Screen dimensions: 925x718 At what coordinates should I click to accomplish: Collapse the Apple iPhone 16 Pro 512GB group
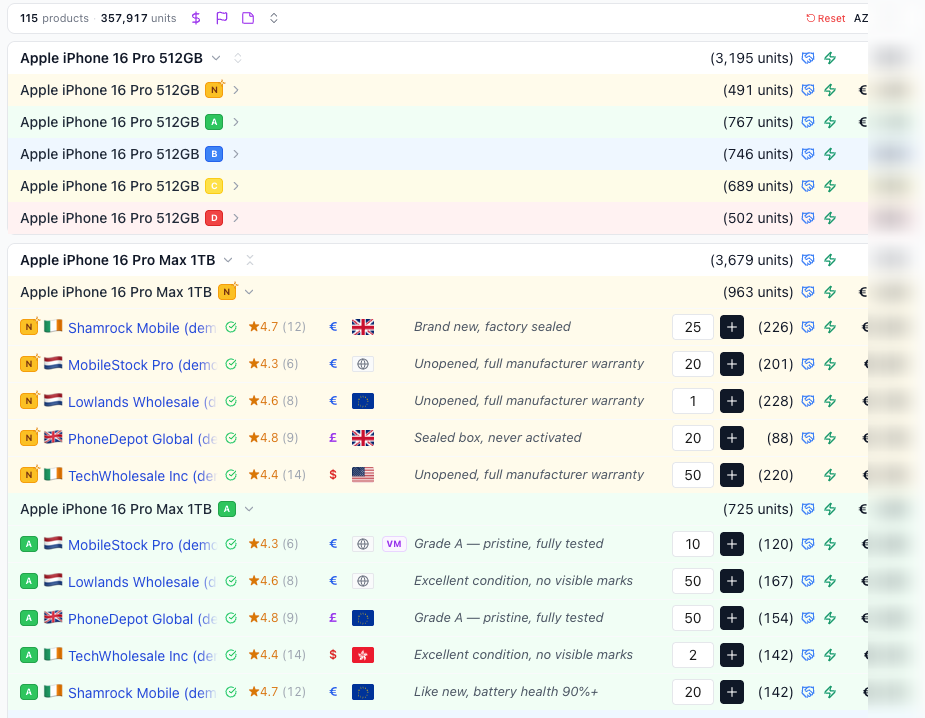tap(216, 58)
